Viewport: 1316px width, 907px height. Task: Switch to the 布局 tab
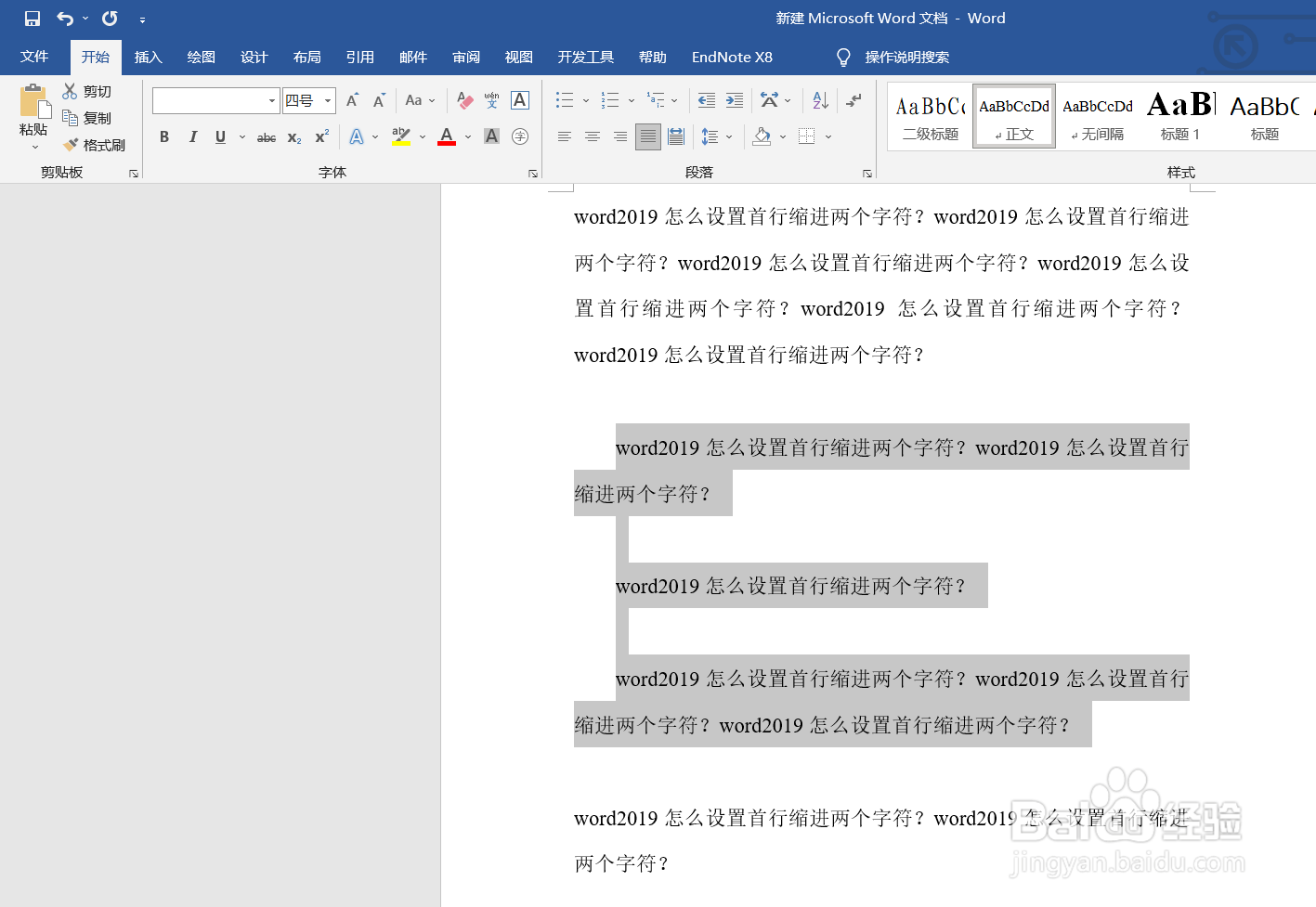point(307,57)
